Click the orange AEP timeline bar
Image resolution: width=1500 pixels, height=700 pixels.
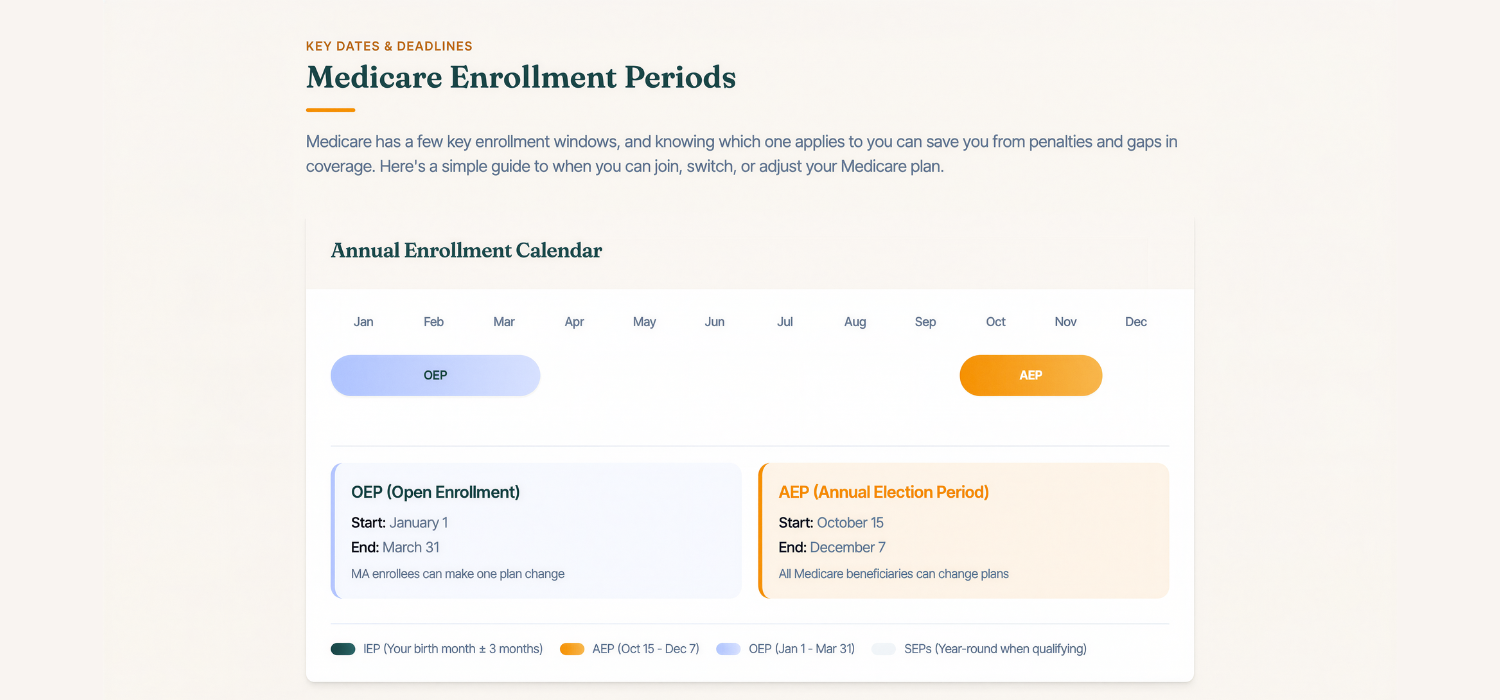1031,375
